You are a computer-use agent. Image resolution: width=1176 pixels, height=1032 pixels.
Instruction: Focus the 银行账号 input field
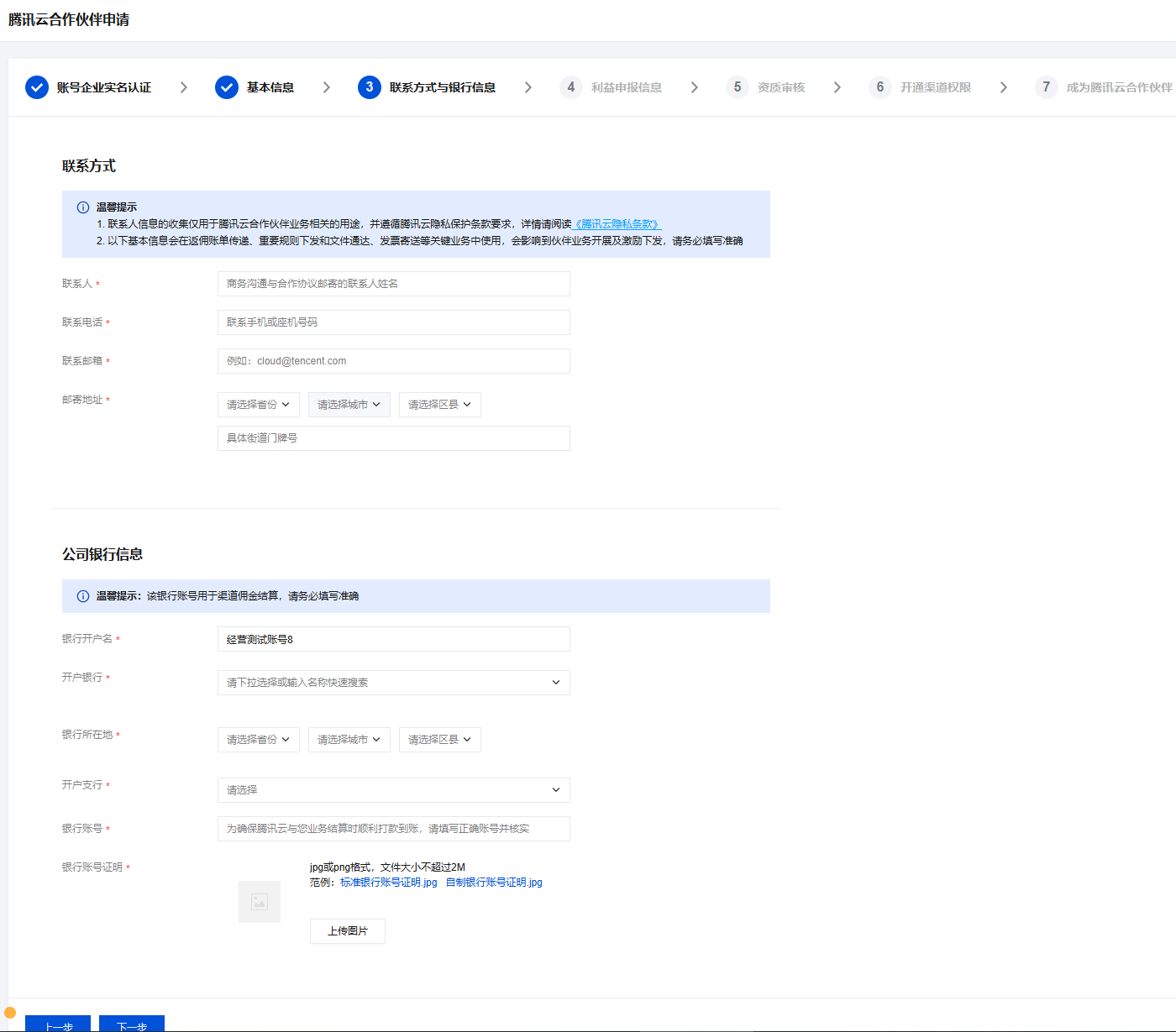tap(394, 829)
